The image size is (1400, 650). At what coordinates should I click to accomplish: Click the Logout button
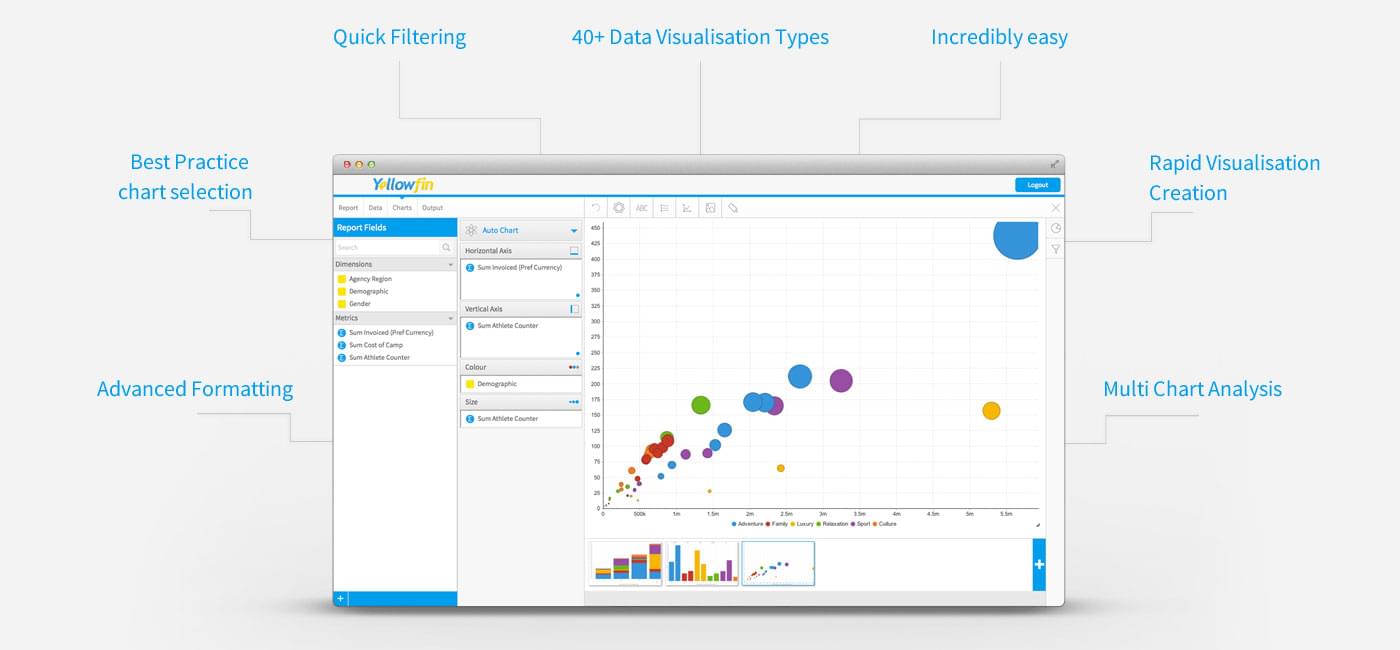click(1036, 184)
